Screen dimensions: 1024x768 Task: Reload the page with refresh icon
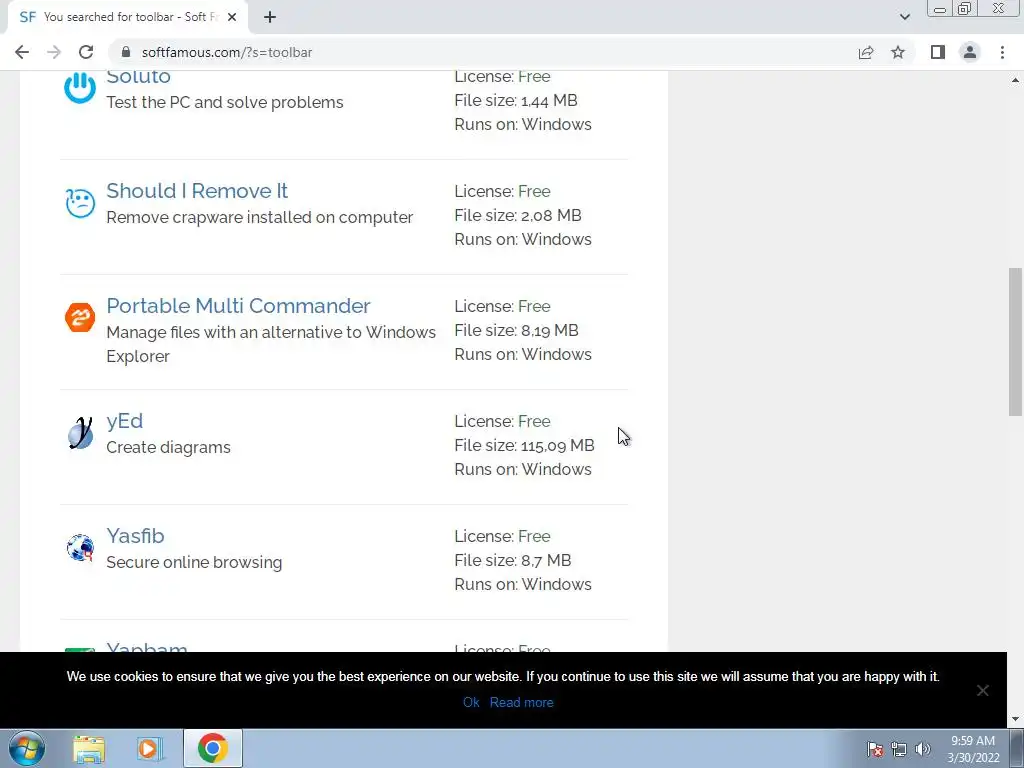coord(86,52)
